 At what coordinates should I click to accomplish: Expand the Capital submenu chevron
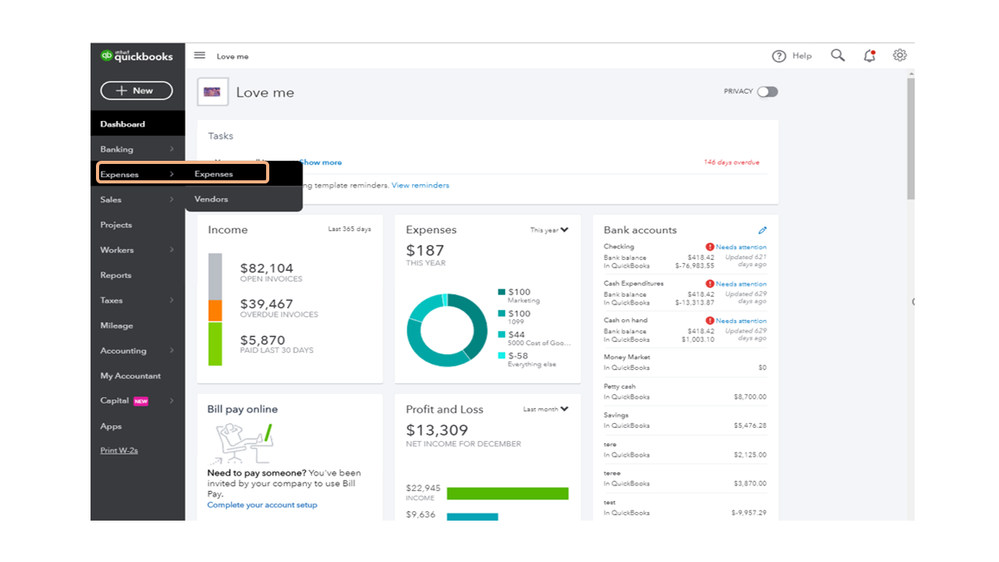coord(171,401)
